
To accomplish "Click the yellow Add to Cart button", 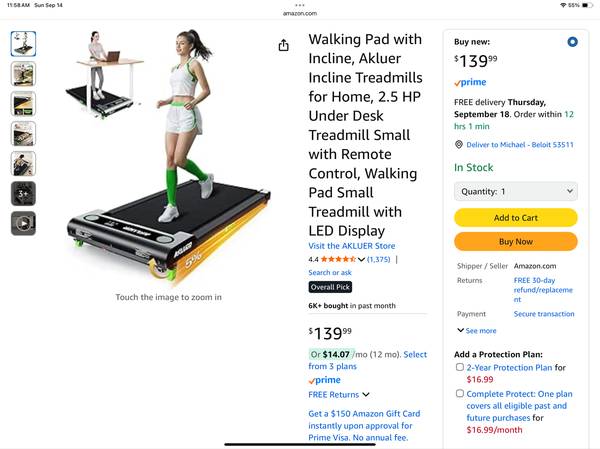I will tap(515, 217).
